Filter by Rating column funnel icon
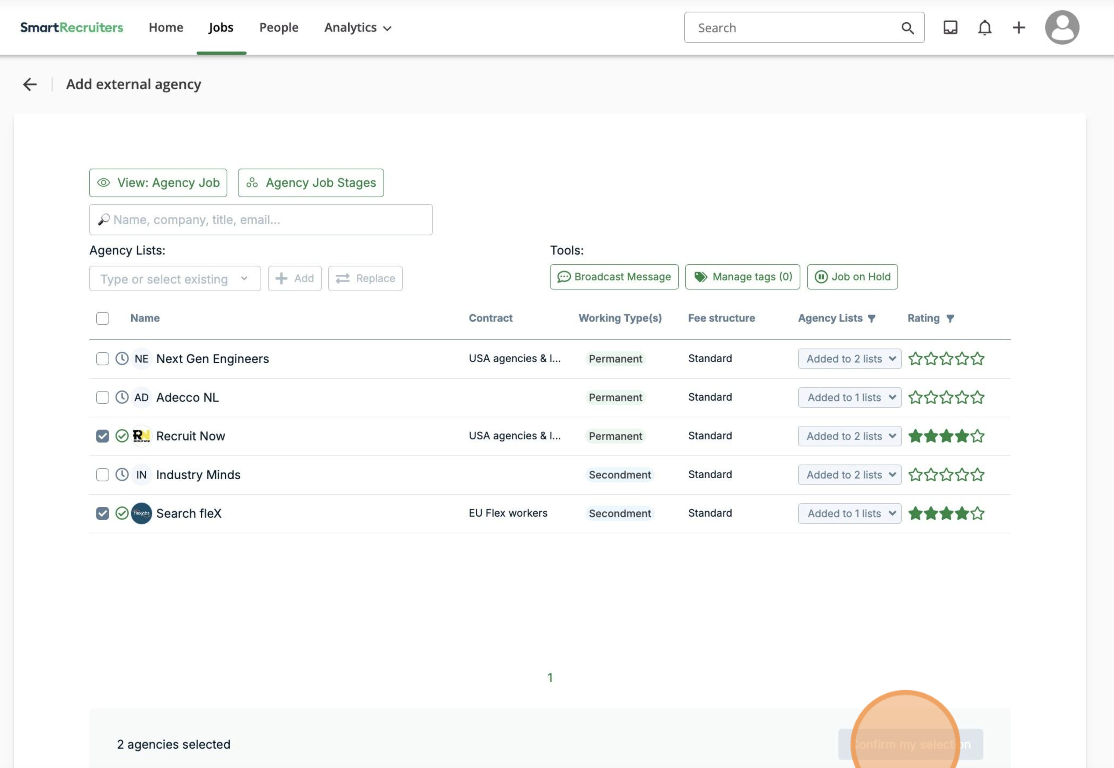1114x768 pixels. pos(950,319)
